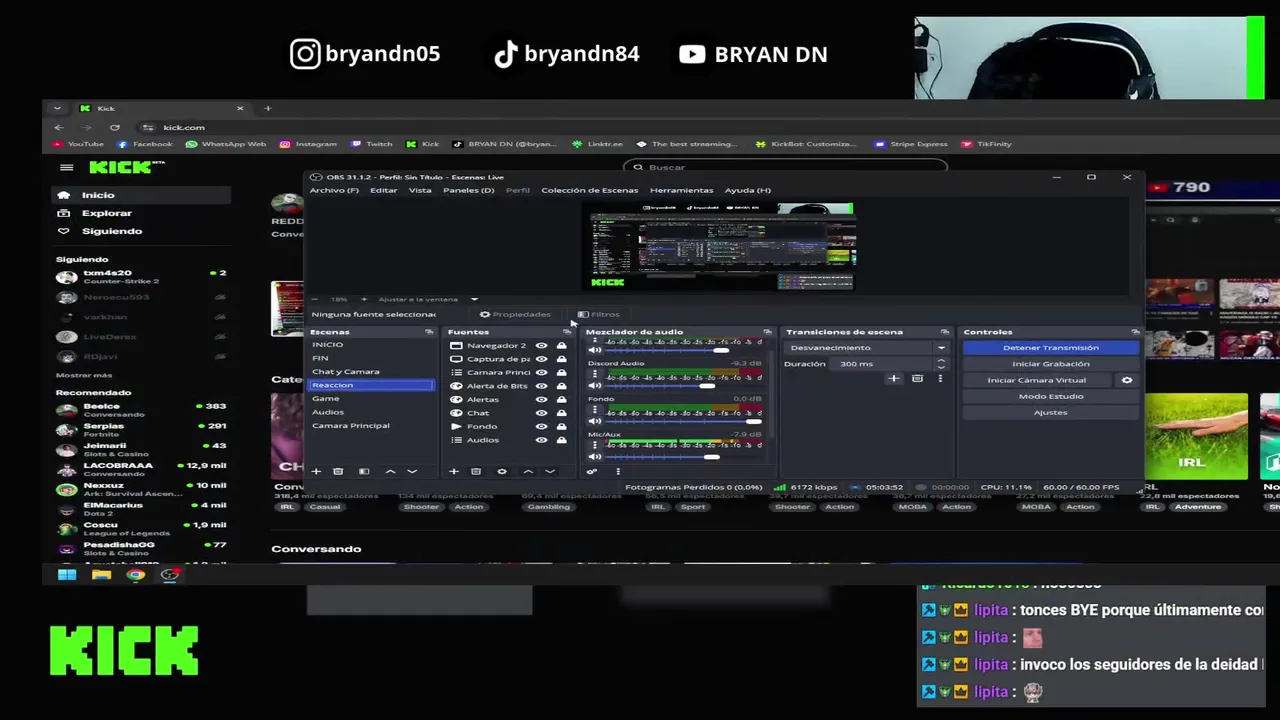Move scene down in Escenas panel

pyautogui.click(x=412, y=471)
